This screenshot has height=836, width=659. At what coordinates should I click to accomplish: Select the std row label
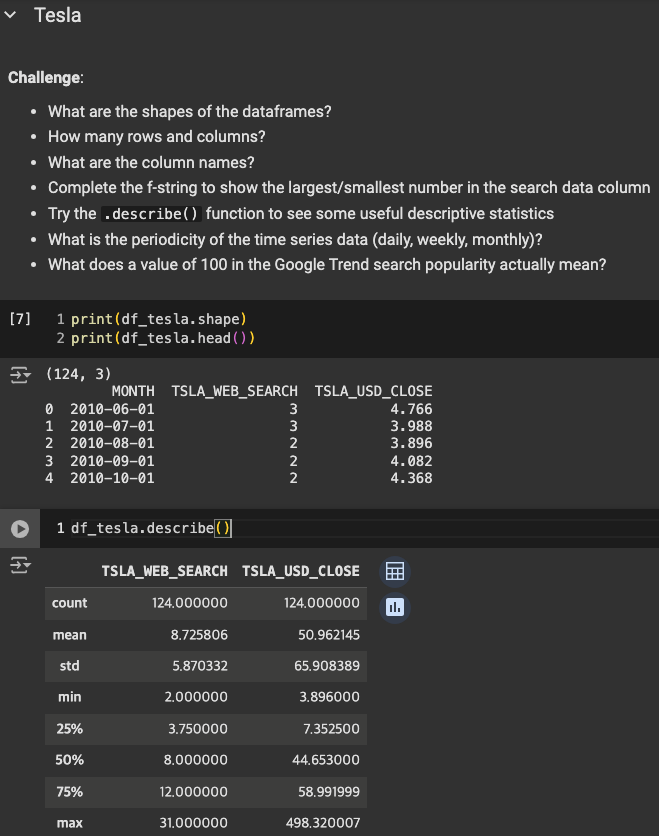tap(69, 666)
